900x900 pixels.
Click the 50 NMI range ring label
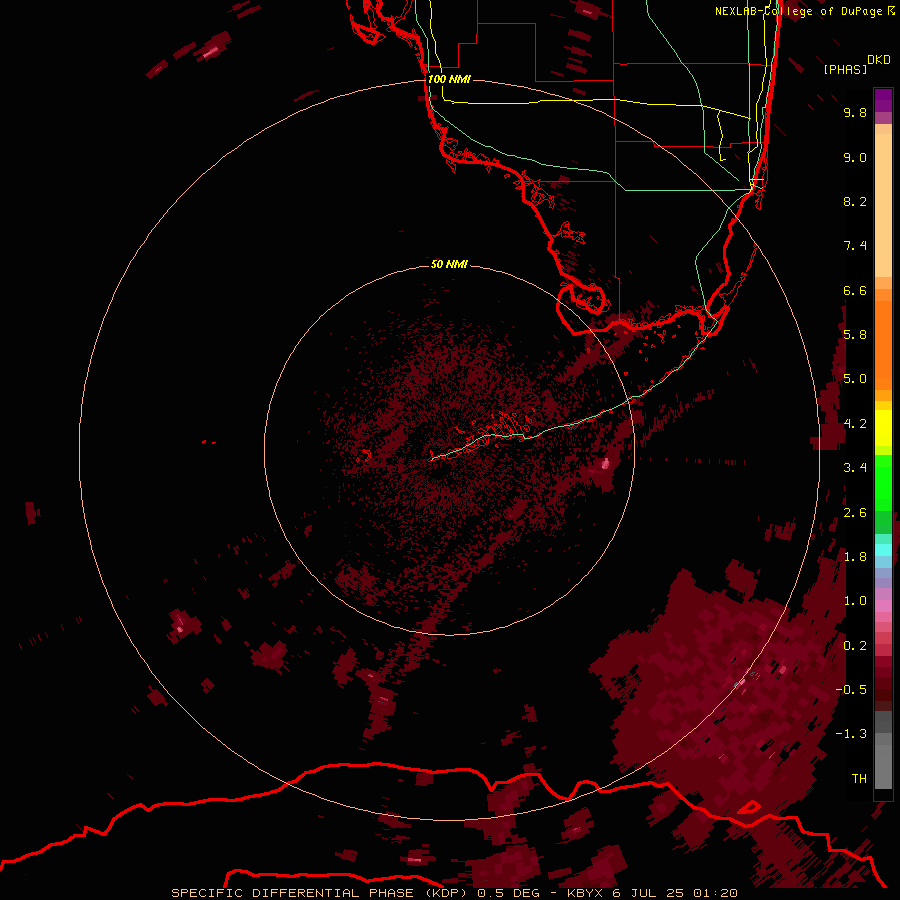click(449, 264)
